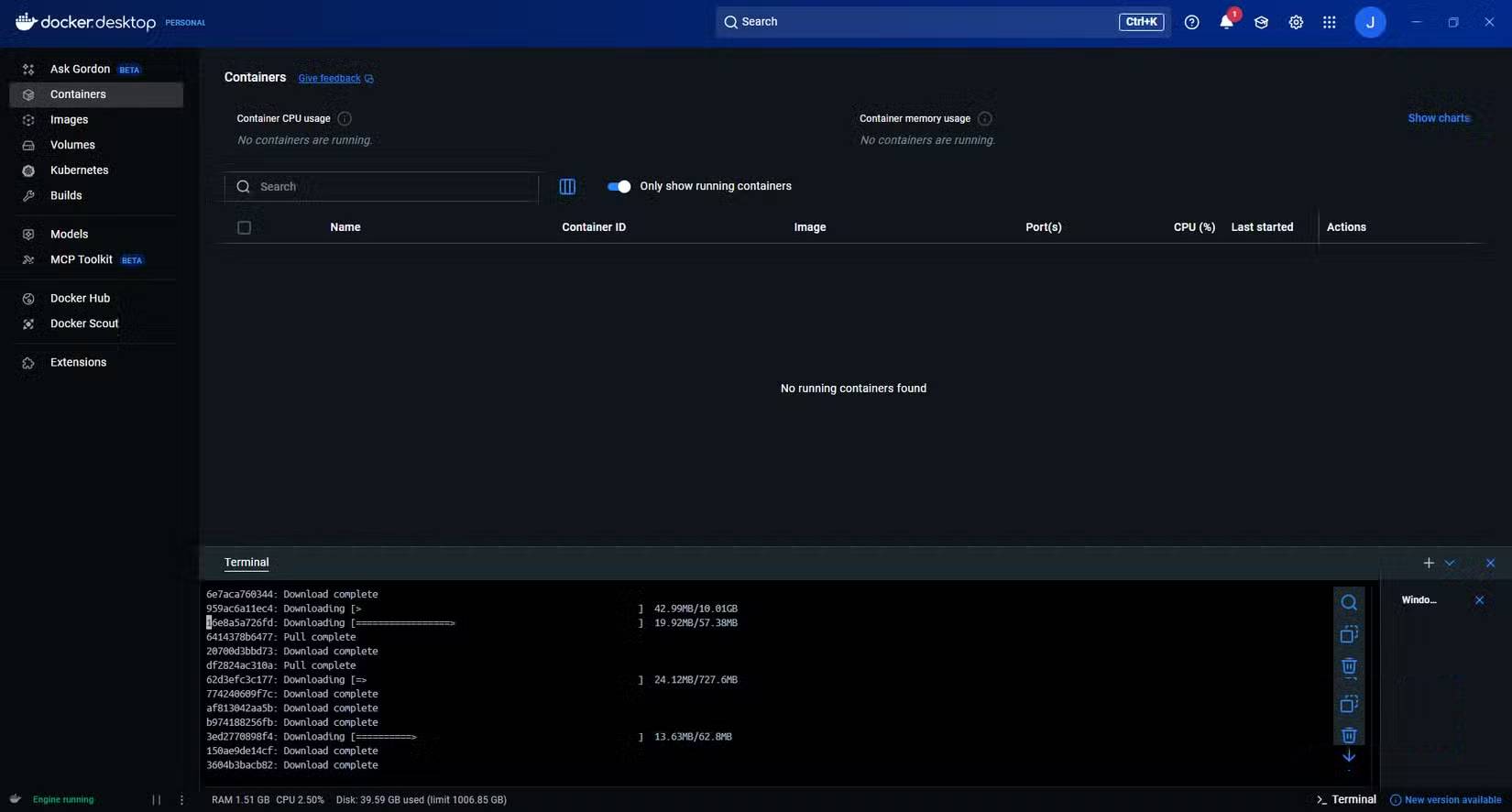Screen dimensions: 1512x812
Task: Click the Engine running status
Action: pos(63,800)
